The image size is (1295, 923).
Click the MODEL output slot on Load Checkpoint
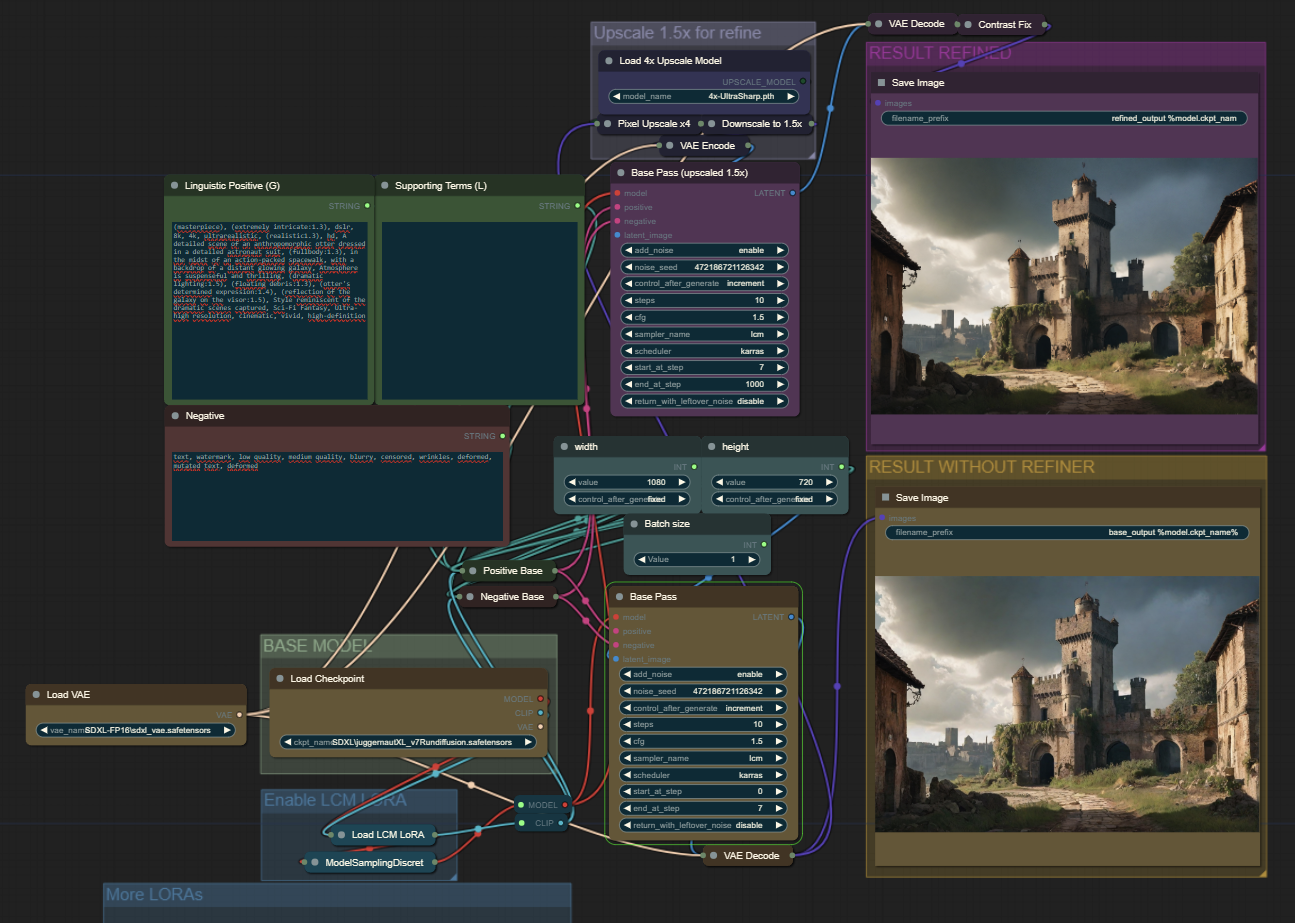pyautogui.click(x=541, y=699)
